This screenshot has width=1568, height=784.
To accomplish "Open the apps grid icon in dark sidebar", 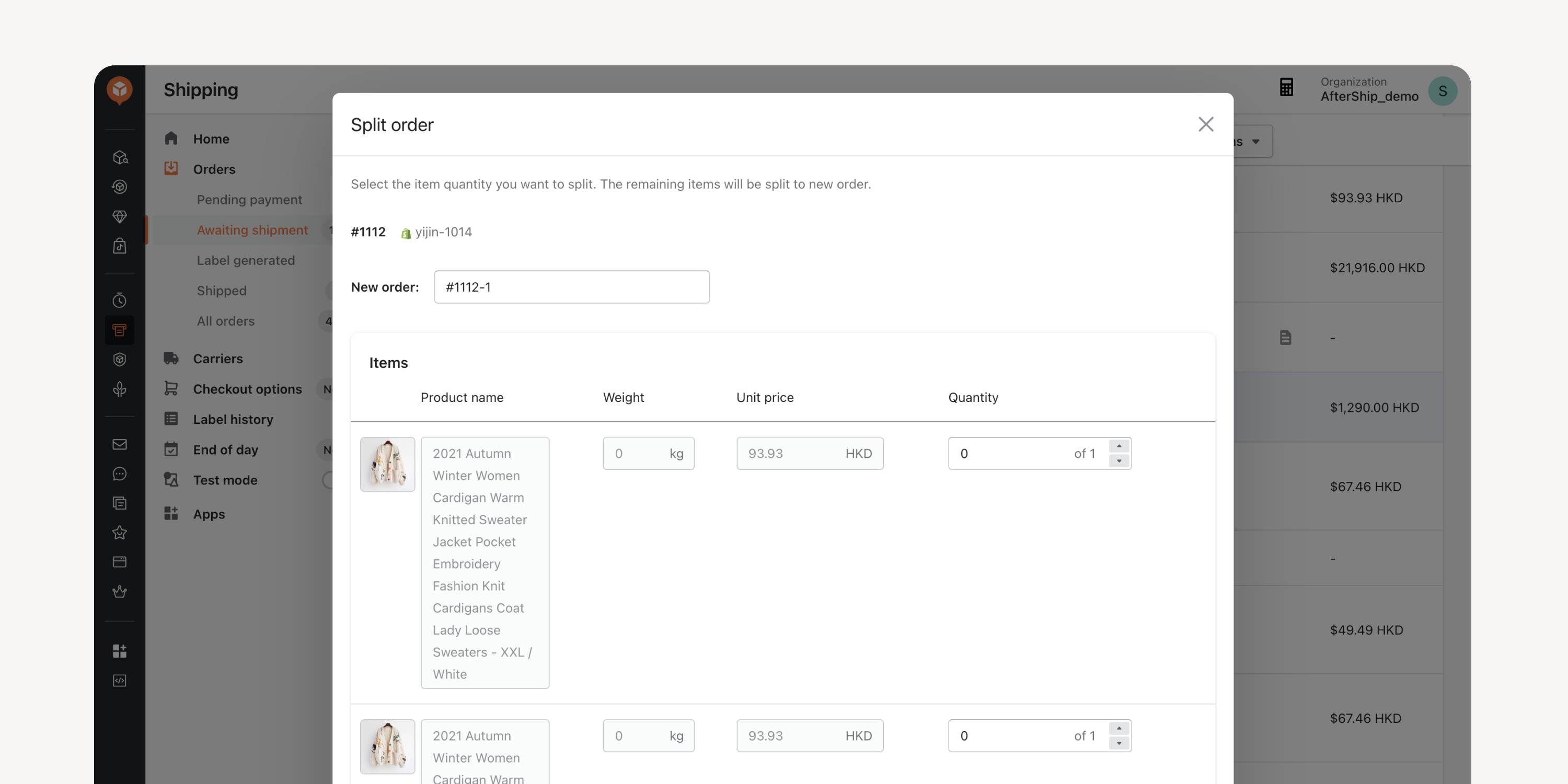I will (x=119, y=651).
